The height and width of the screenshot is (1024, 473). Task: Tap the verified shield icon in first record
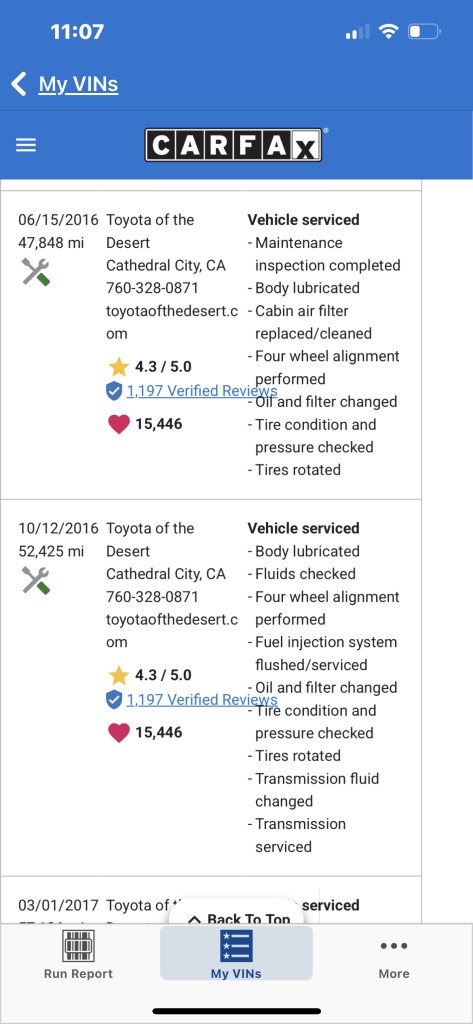click(114, 391)
